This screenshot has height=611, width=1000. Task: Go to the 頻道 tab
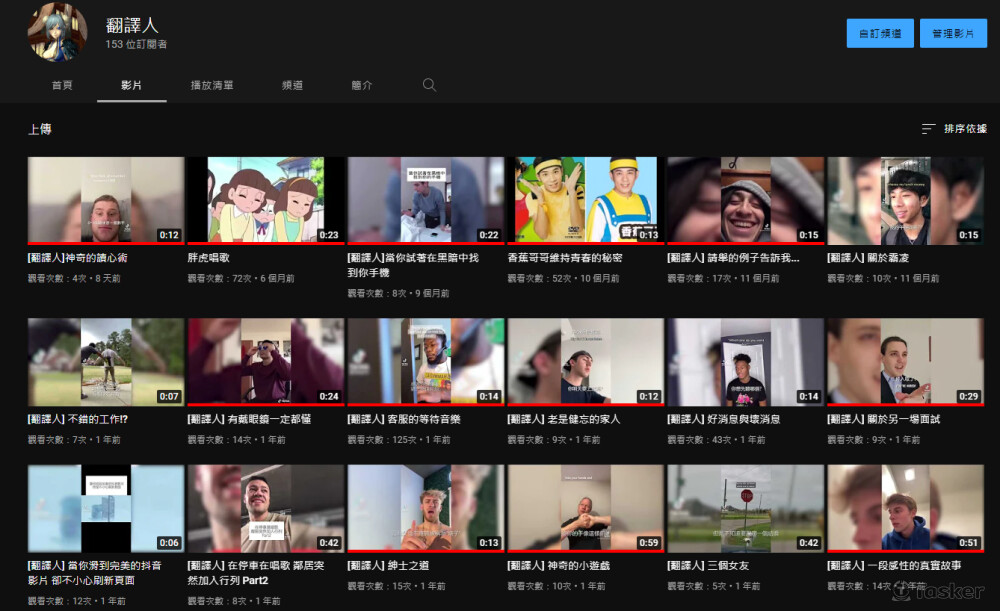click(292, 86)
